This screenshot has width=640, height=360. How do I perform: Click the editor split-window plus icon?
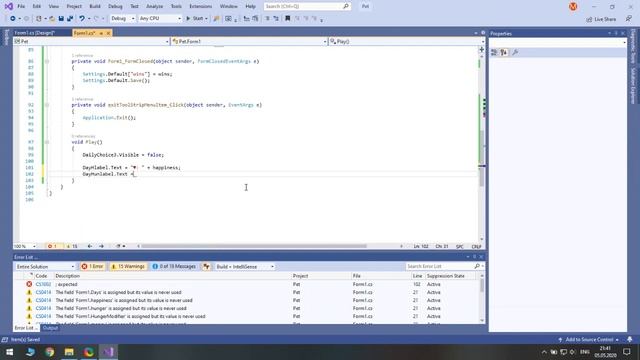click(482, 49)
